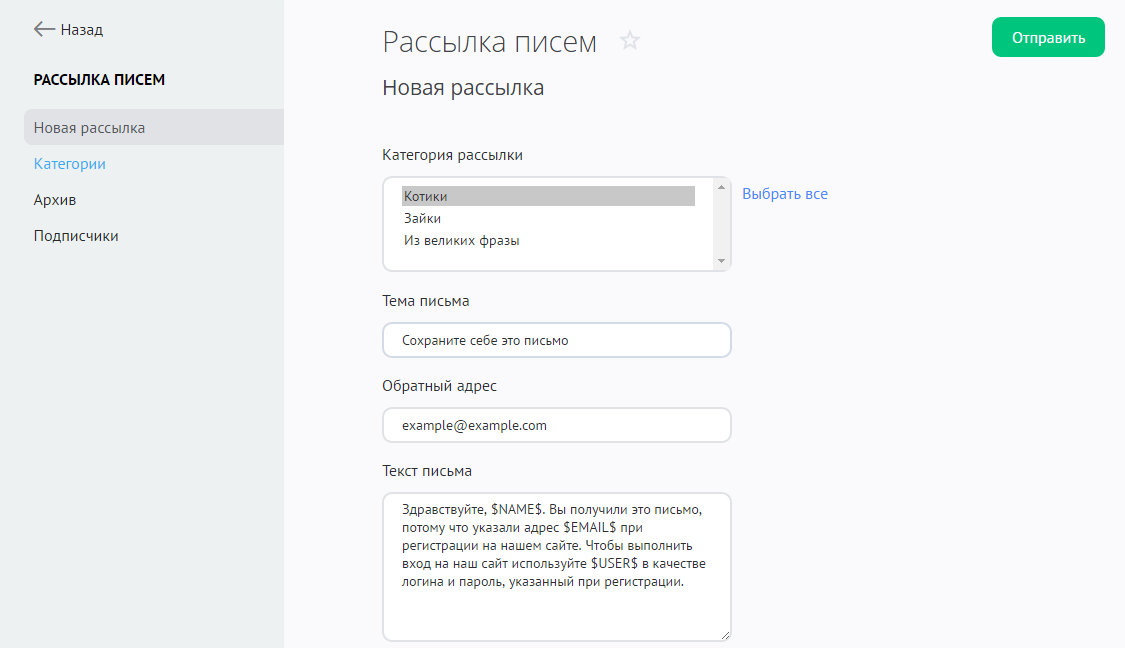Image resolution: width=1125 pixels, height=648 pixels.
Task: Click the Обратный адрес email field
Action: 556,425
